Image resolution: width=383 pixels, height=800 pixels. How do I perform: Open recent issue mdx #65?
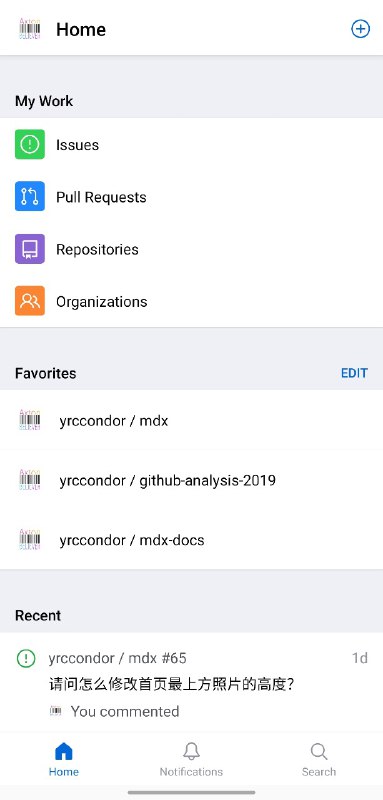tap(191, 683)
